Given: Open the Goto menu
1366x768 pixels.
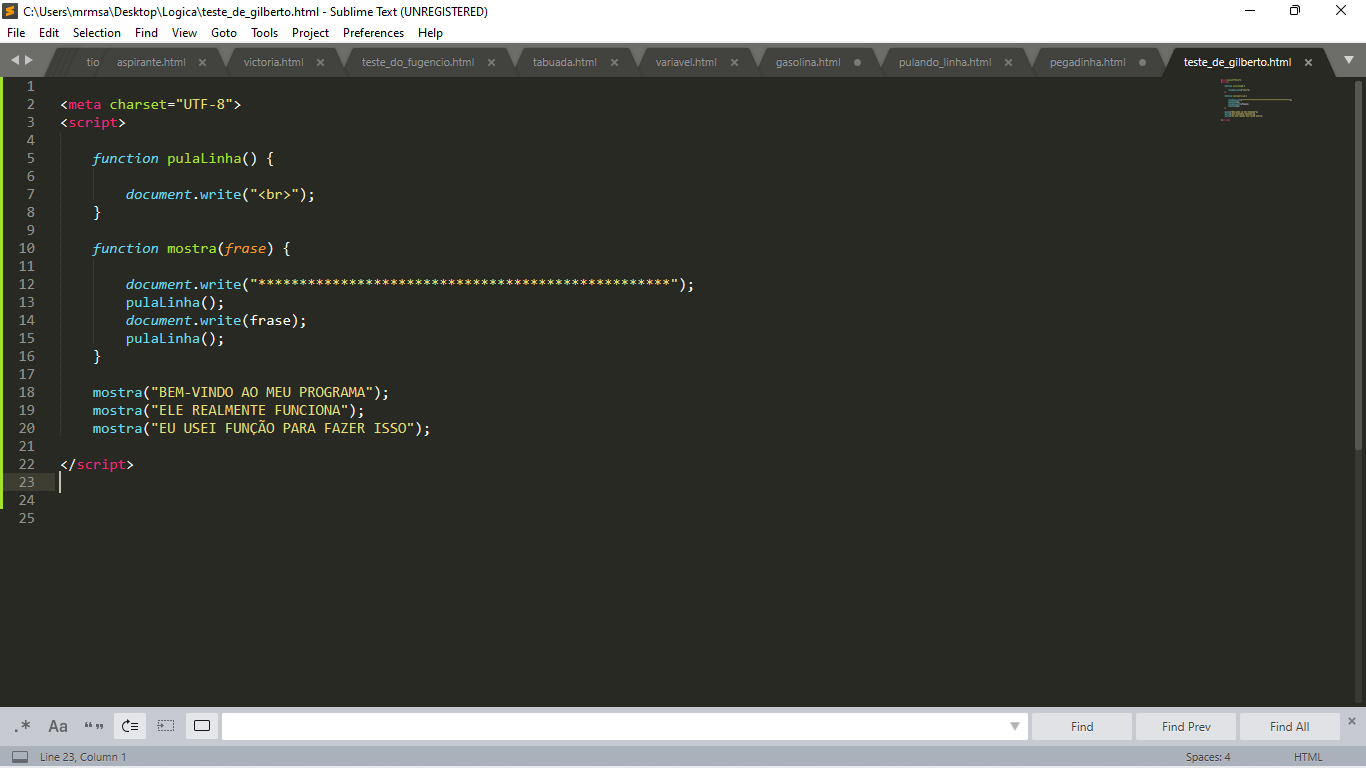Looking at the screenshot, I should pos(224,33).
